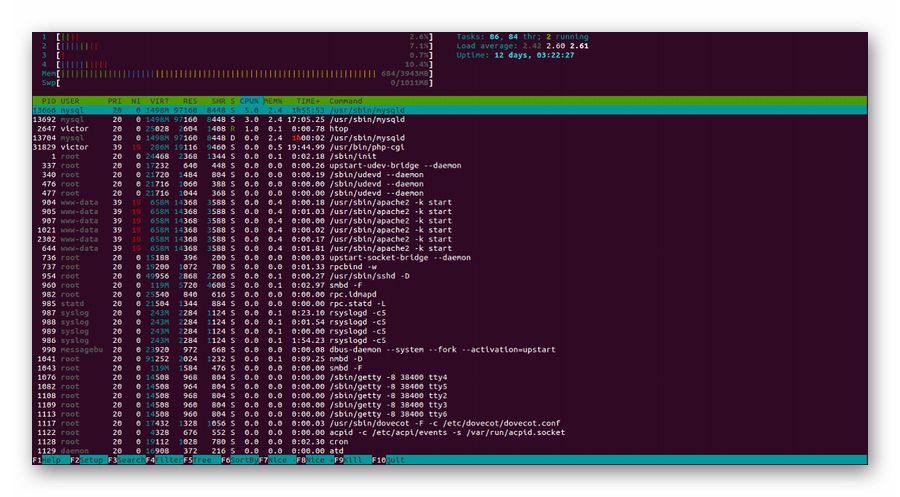Select the upstart-socket-bridge process row
Viewport: 900px width, 497px height.
[449, 258]
